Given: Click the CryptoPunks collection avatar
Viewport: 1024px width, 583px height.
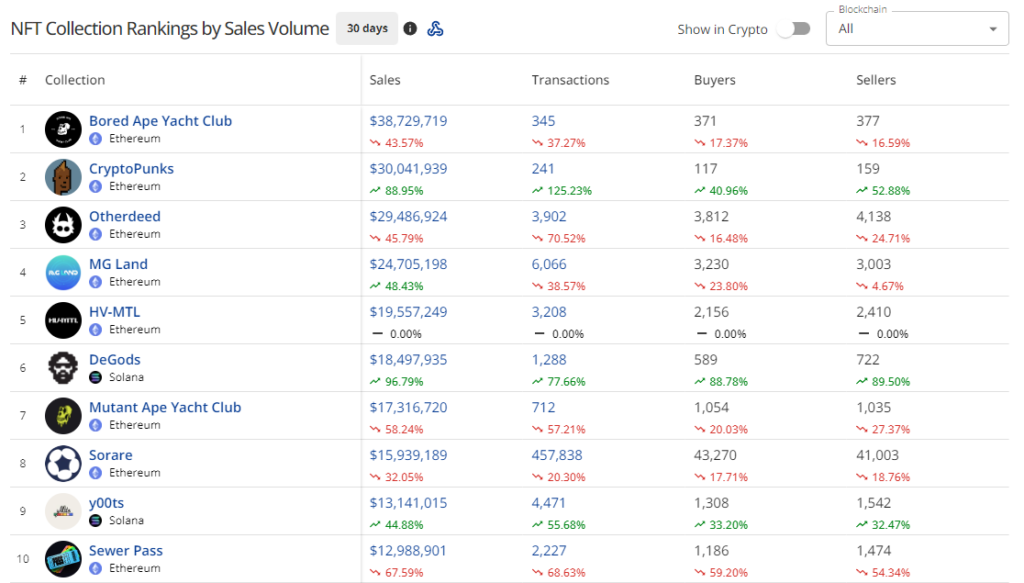Looking at the screenshot, I should click(x=63, y=177).
